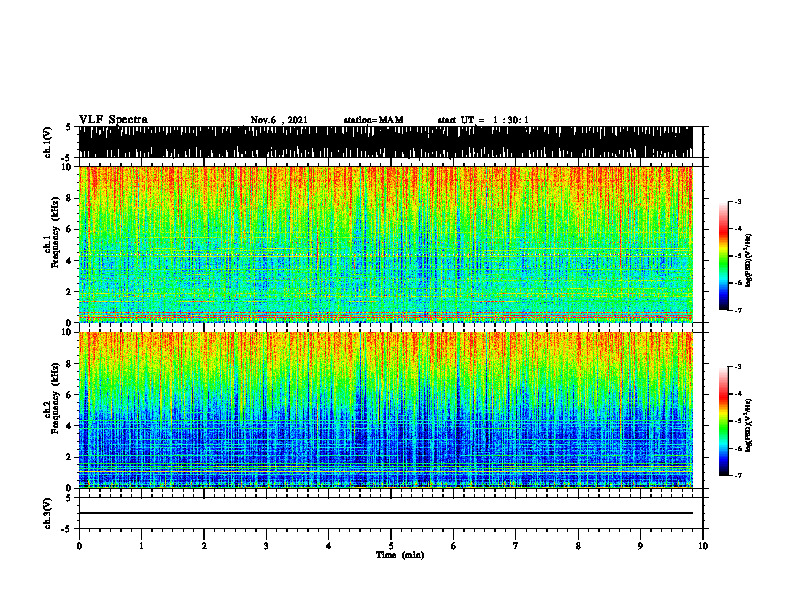Click the "5" tick on ch.1(V) axis
792x612 pixels.
coord(68,128)
